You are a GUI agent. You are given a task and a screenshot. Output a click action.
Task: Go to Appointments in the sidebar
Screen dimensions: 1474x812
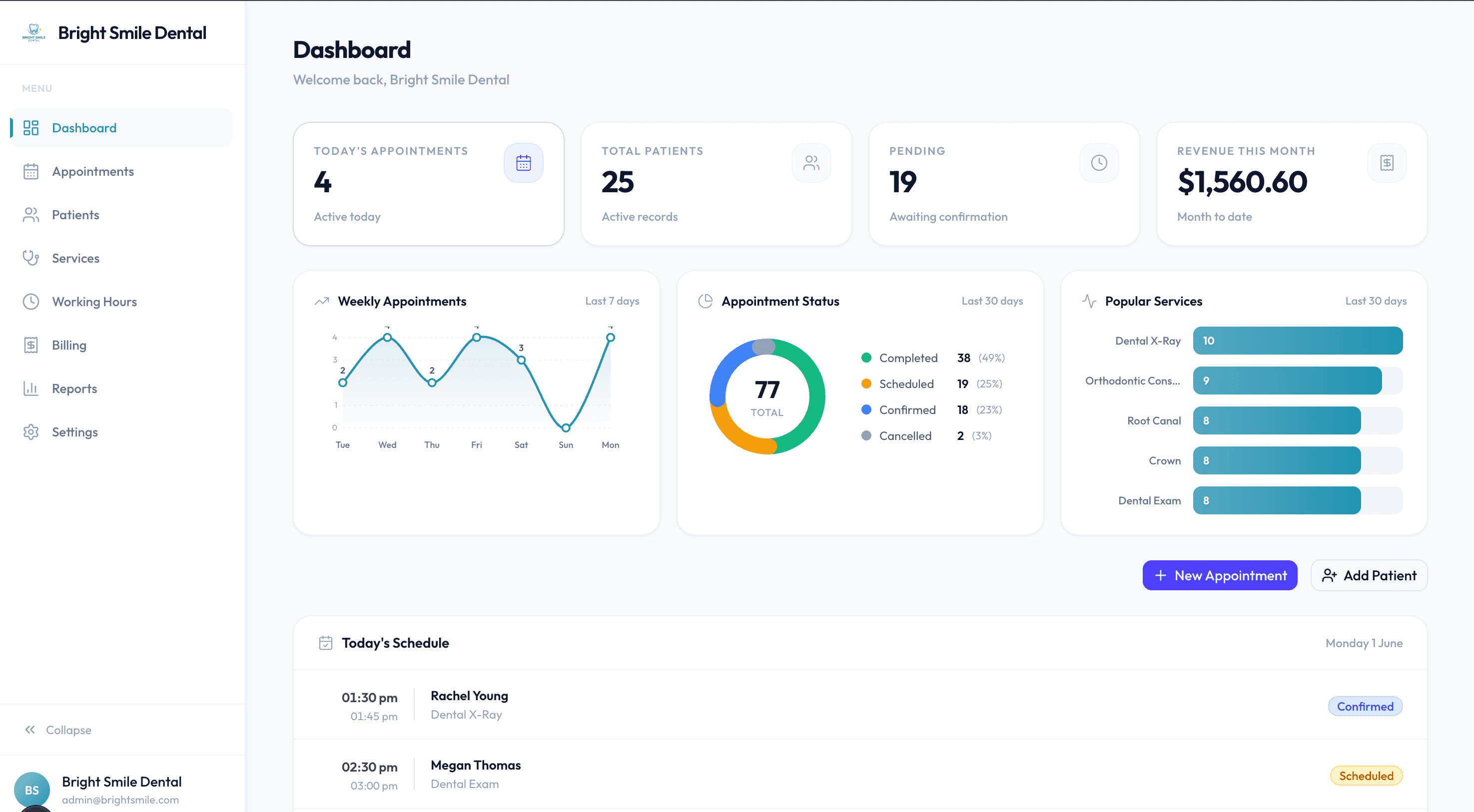[121, 171]
